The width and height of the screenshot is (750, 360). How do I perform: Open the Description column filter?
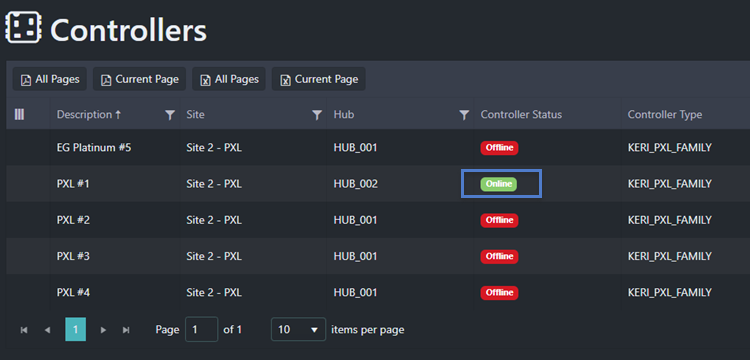point(170,115)
